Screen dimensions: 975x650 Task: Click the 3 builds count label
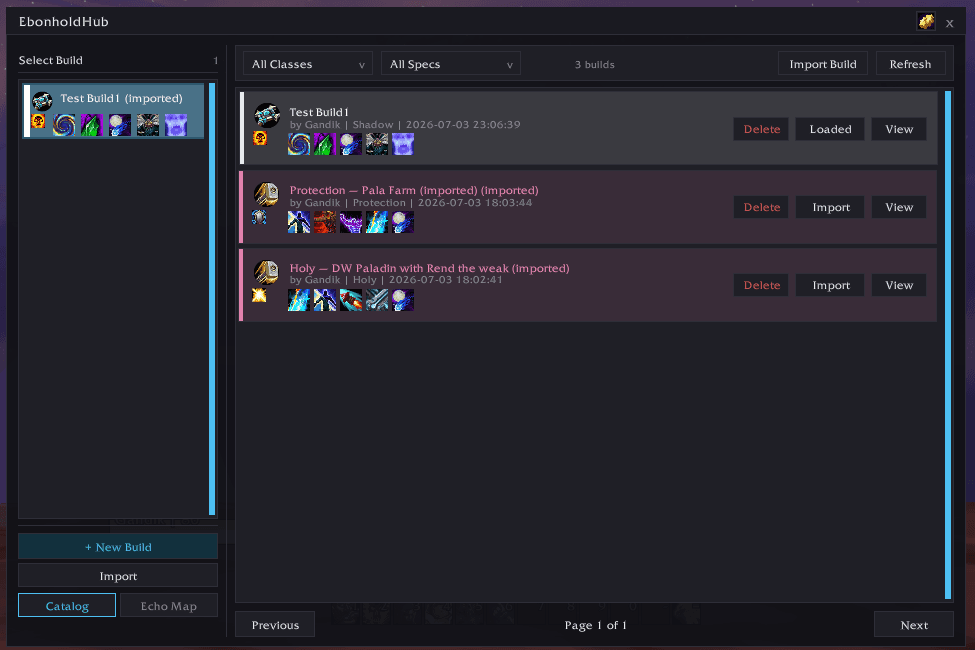[594, 64]
